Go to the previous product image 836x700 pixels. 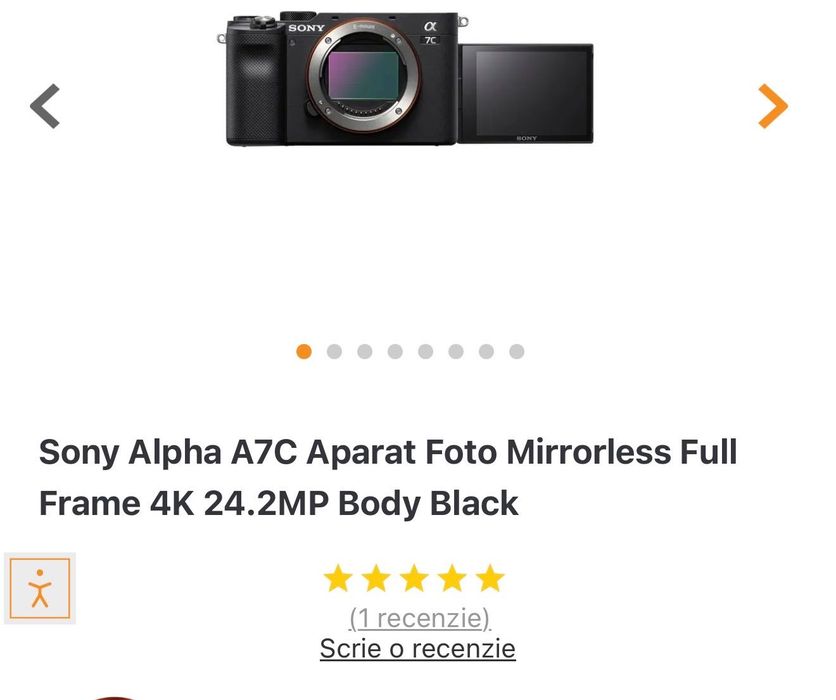point(45,106)
